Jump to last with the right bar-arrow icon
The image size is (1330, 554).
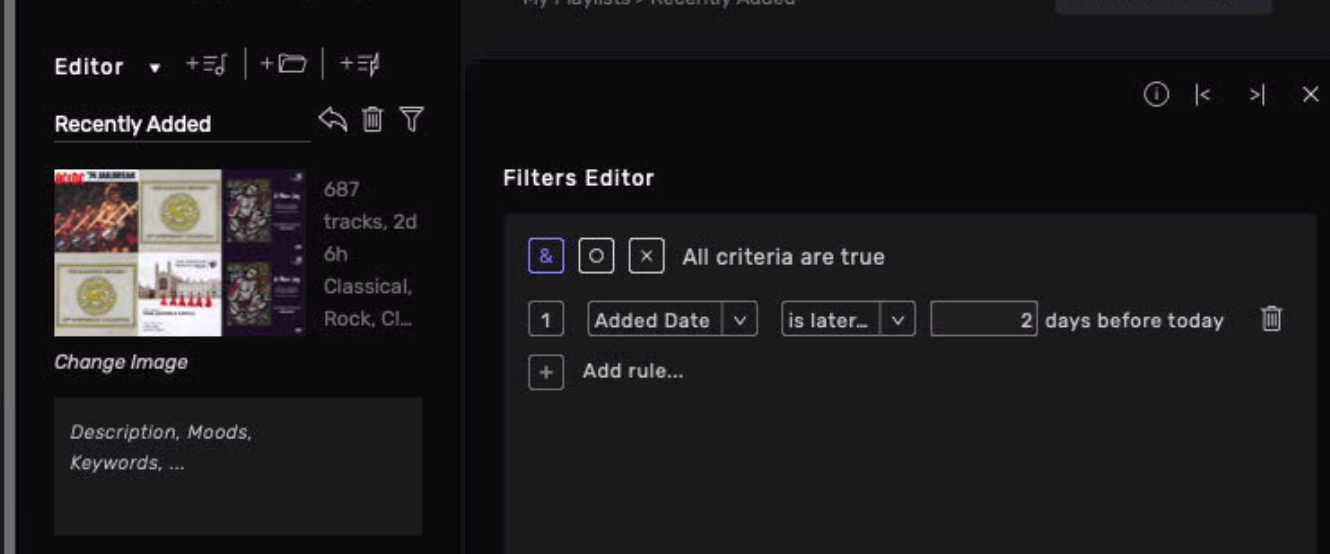(1257, 95)
